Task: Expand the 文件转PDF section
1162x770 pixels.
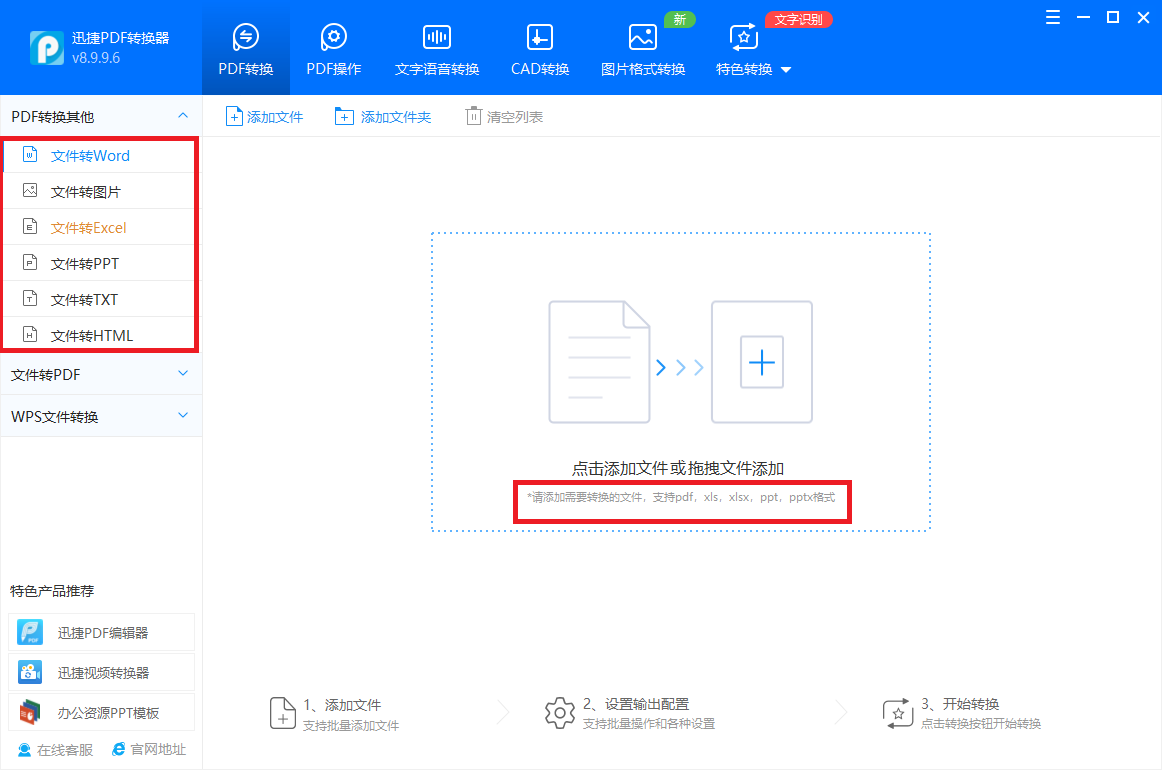Action: coord(183,374)
